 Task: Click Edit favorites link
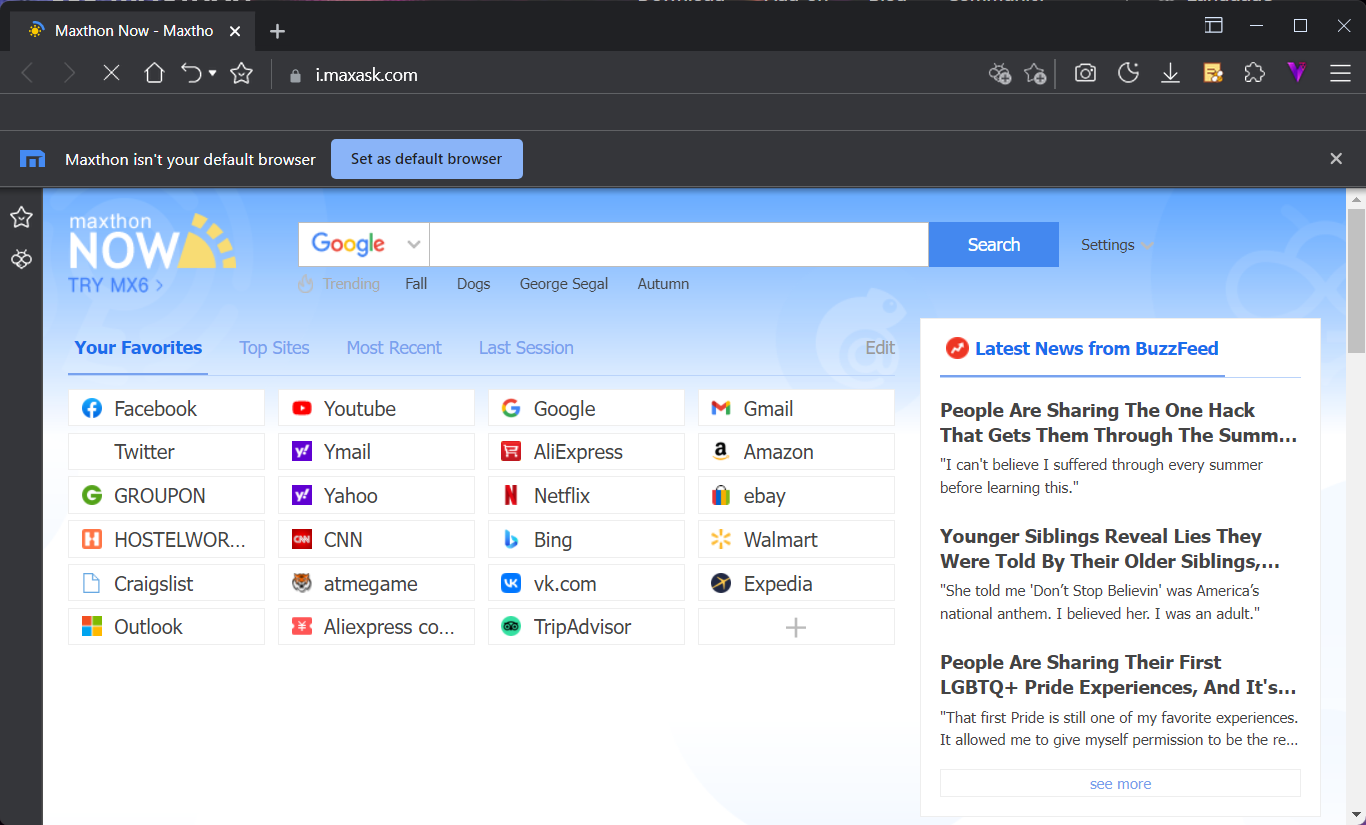[880, 348]
